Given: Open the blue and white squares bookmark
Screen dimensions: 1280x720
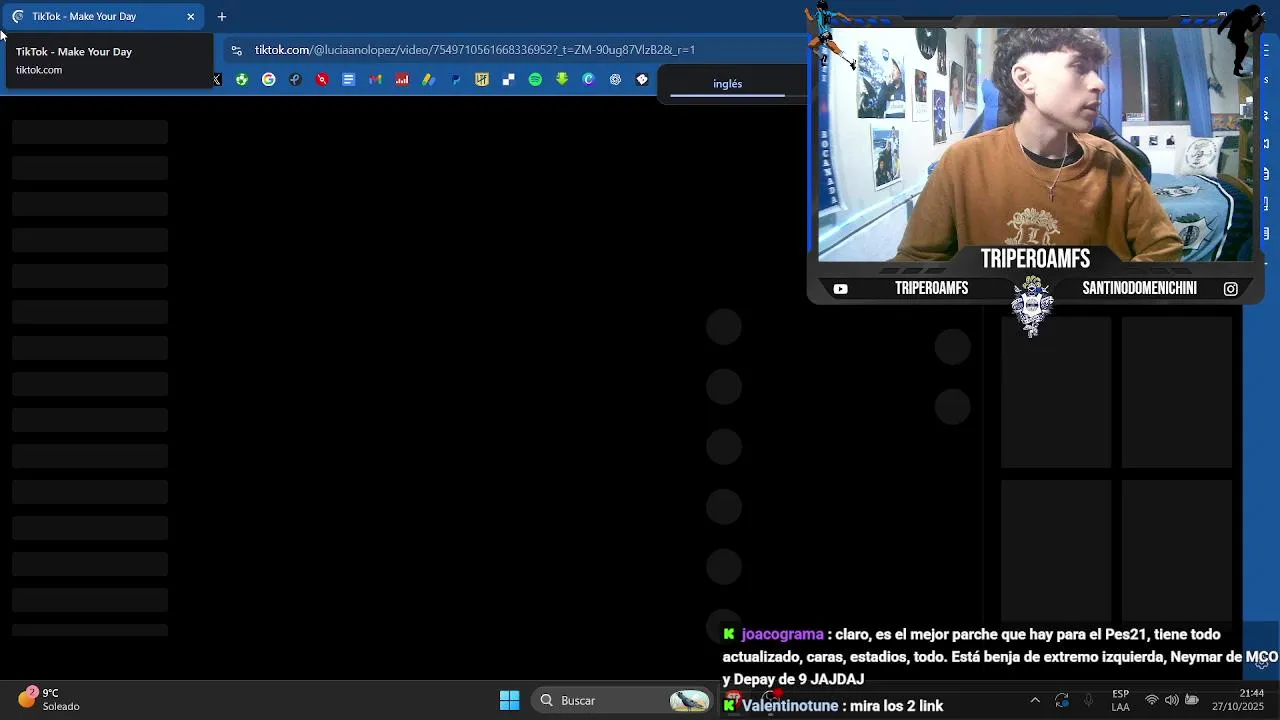Looking at the screenshot, I should tap(509, 80).
